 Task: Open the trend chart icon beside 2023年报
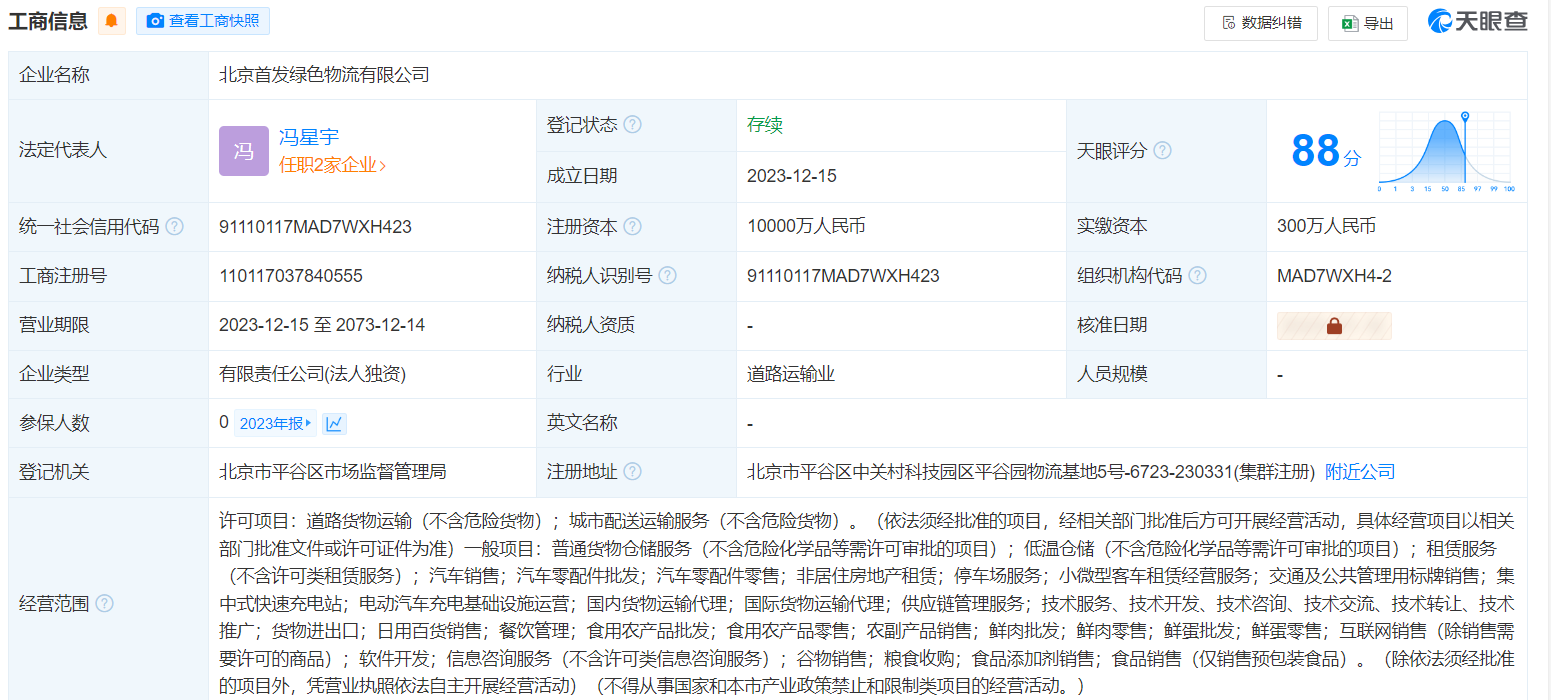point(335,424)
